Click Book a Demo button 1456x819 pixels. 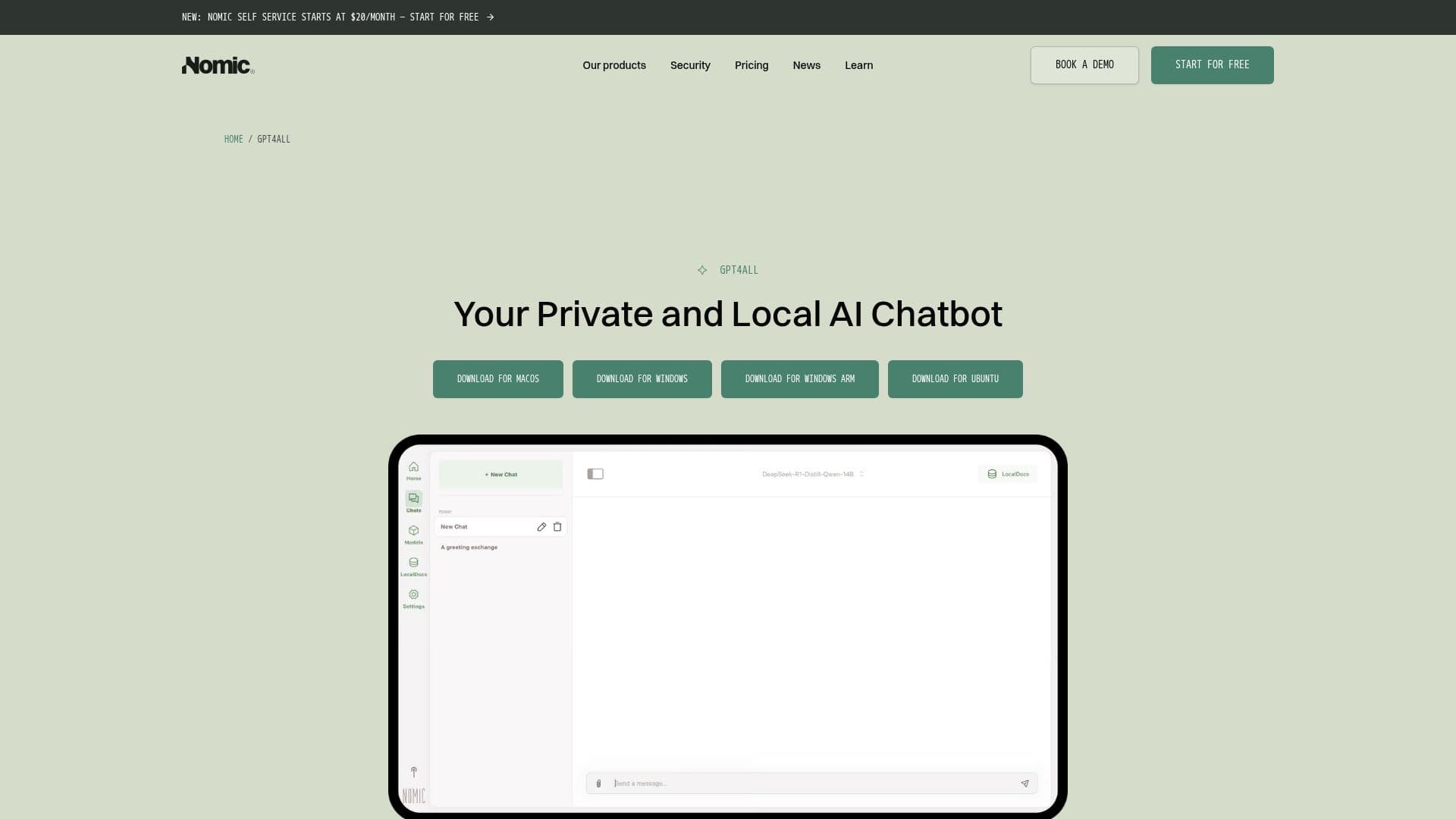[x=1084, y=65]
